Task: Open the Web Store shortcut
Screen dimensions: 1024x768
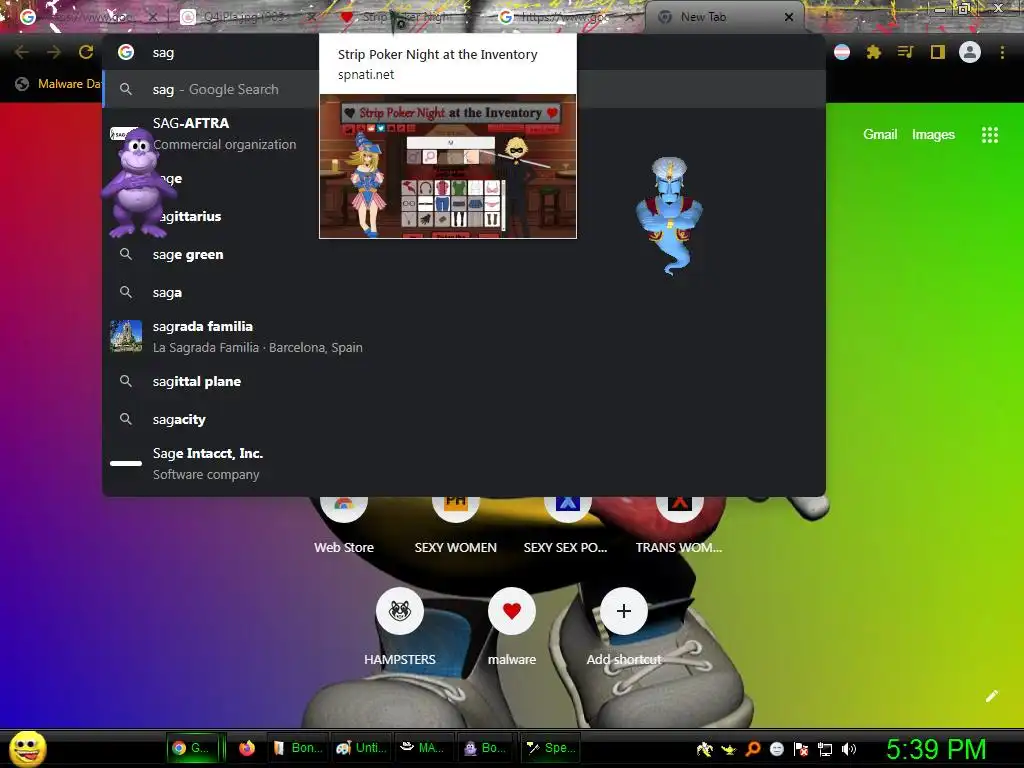Action: click(344, 528)
